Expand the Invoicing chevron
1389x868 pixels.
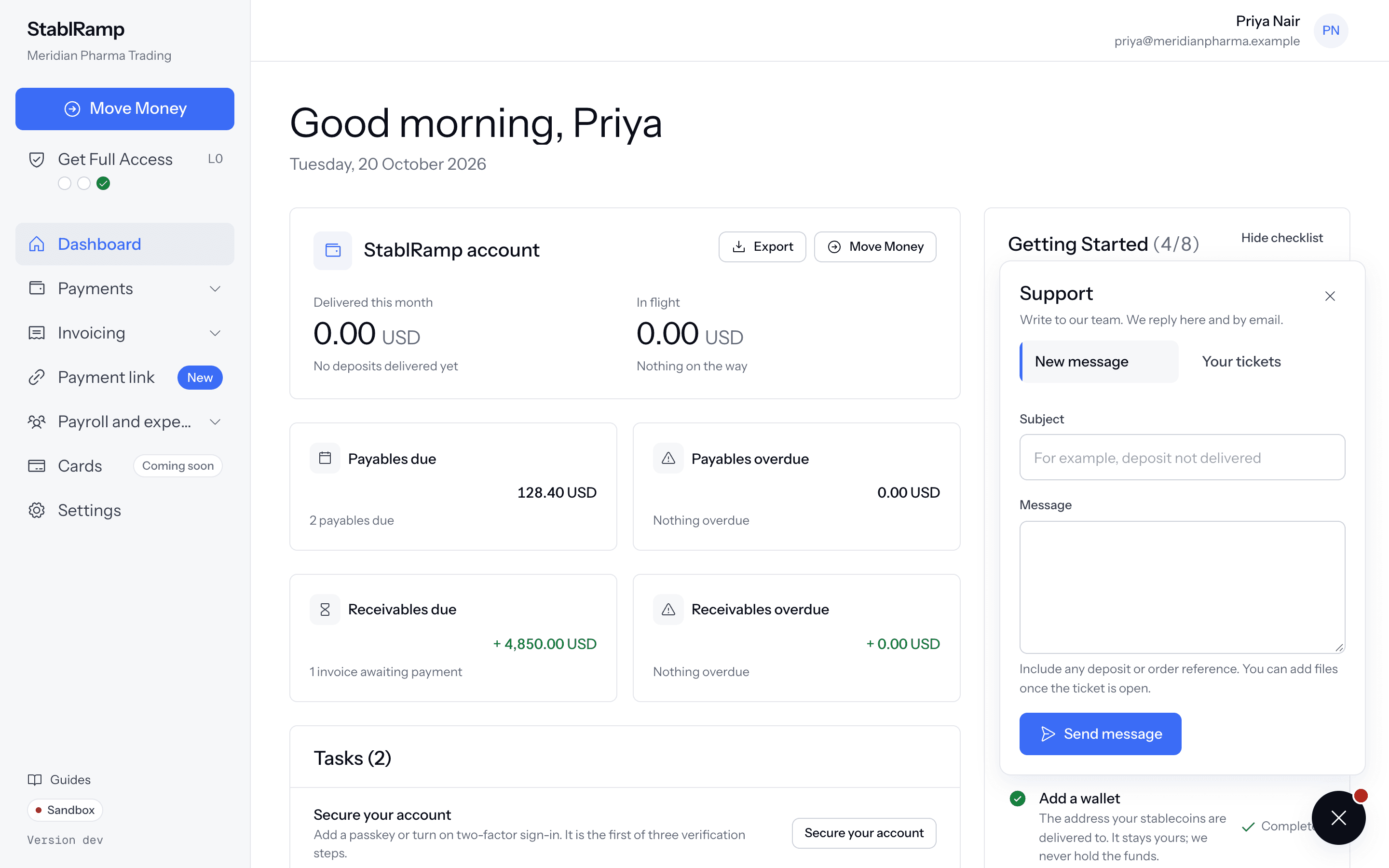(215, 333)
